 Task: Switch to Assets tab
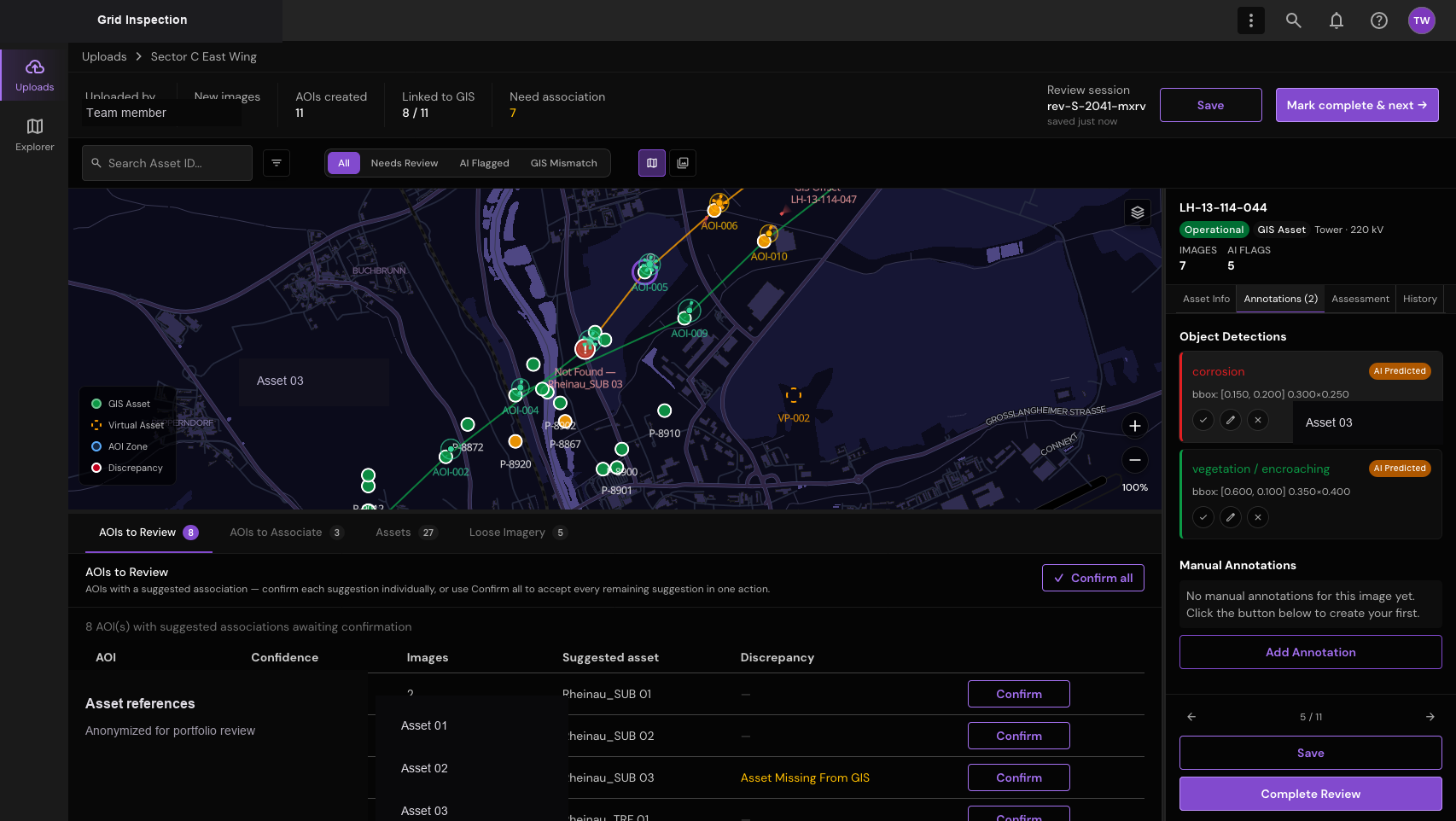pyautogui.click(x=406, y=533)
